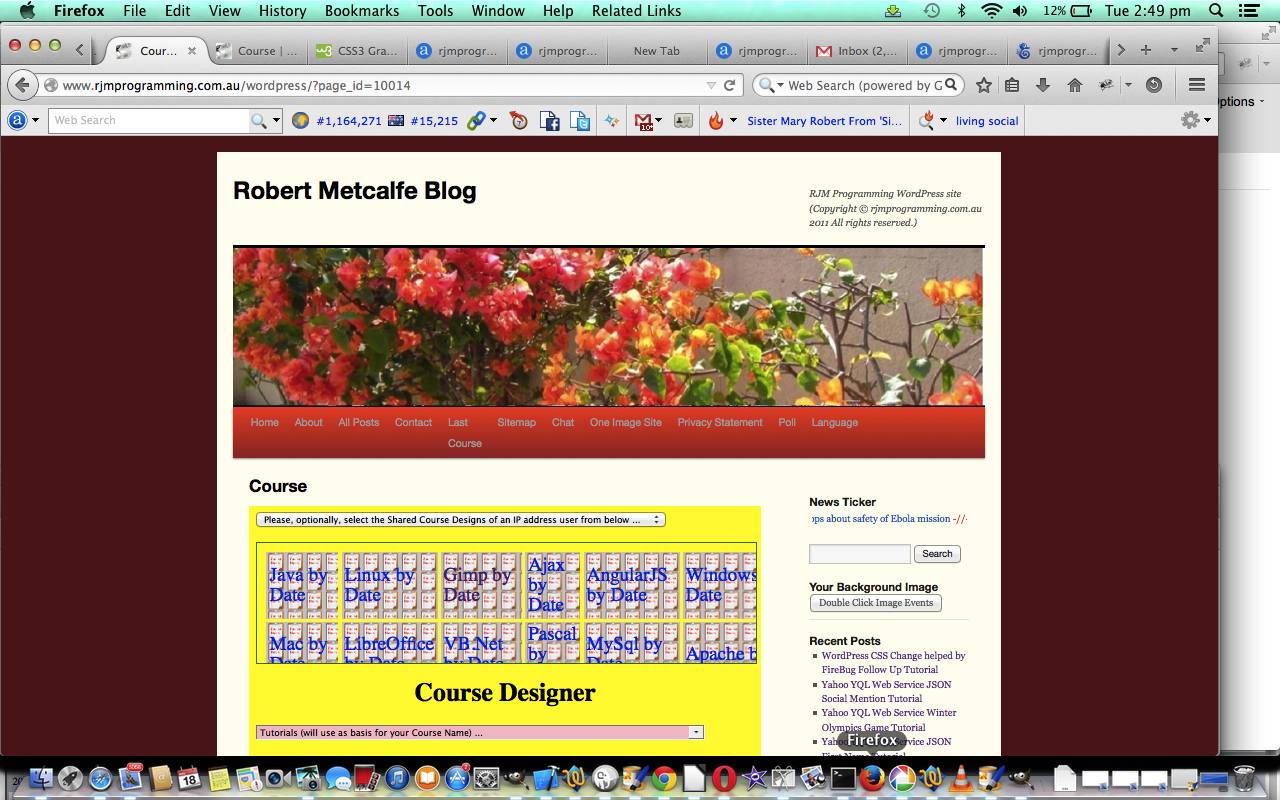Image resolution: width=1280 pixels, height=800 pixels.
Task: Open Alexa settings gear dropdown arrow
Action: [1207, 121]
